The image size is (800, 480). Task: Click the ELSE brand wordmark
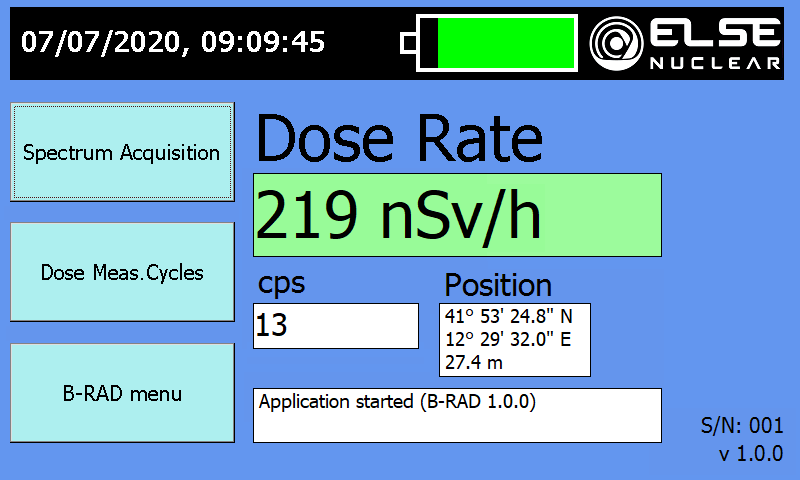click(714, 35)
